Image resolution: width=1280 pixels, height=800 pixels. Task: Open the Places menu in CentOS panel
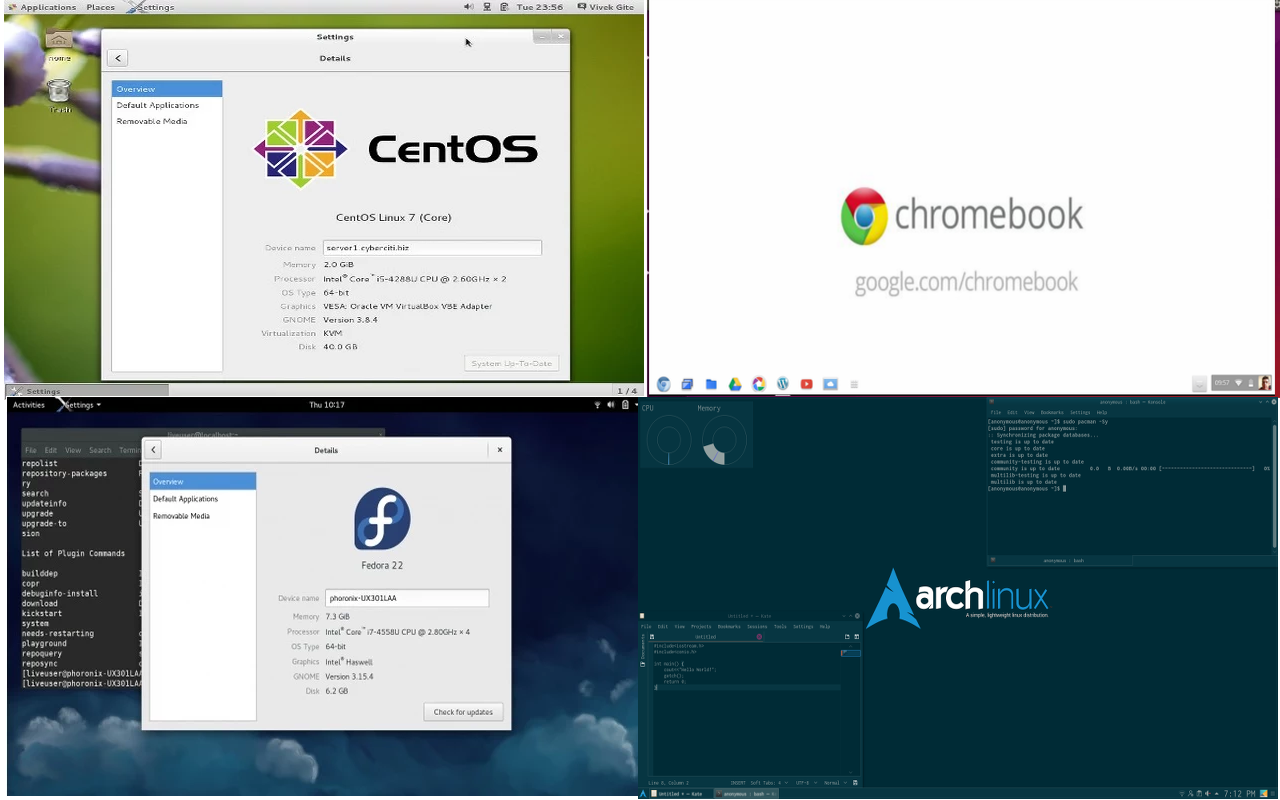tap(100, 7)
